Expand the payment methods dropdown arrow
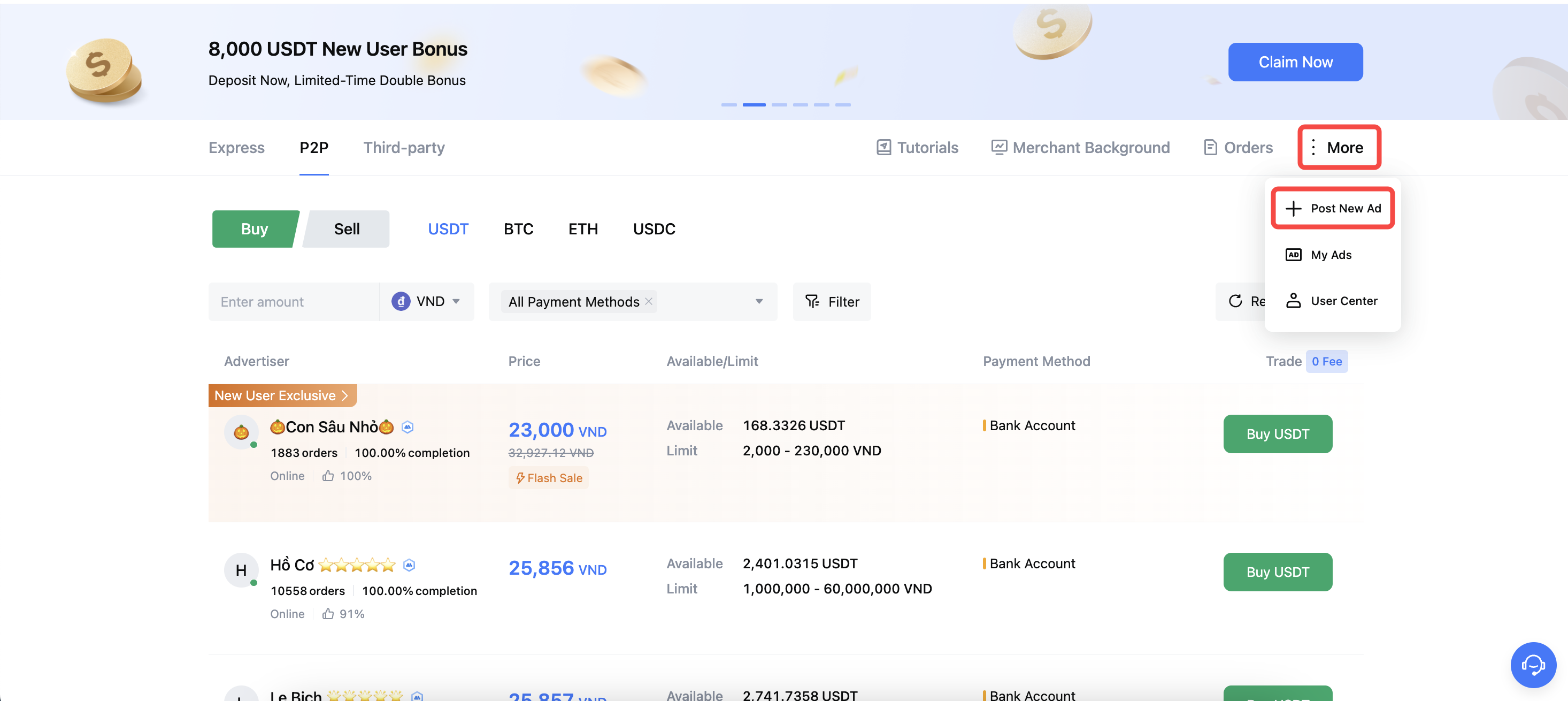The image size is (1568, 701). tap(758, 301)
